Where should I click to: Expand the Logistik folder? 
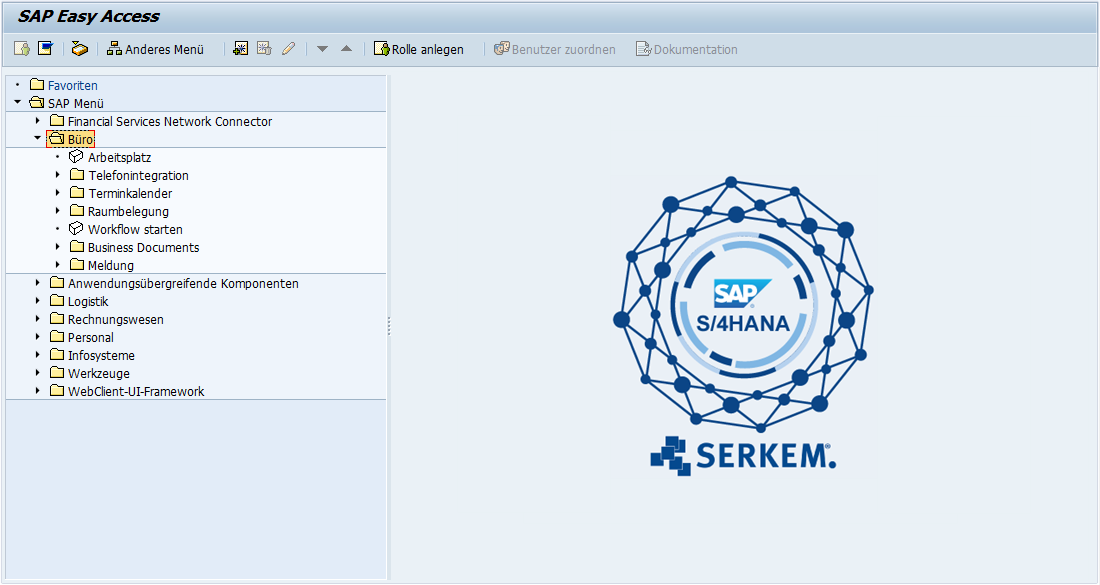pyautogui.click(x=37, y=302)
